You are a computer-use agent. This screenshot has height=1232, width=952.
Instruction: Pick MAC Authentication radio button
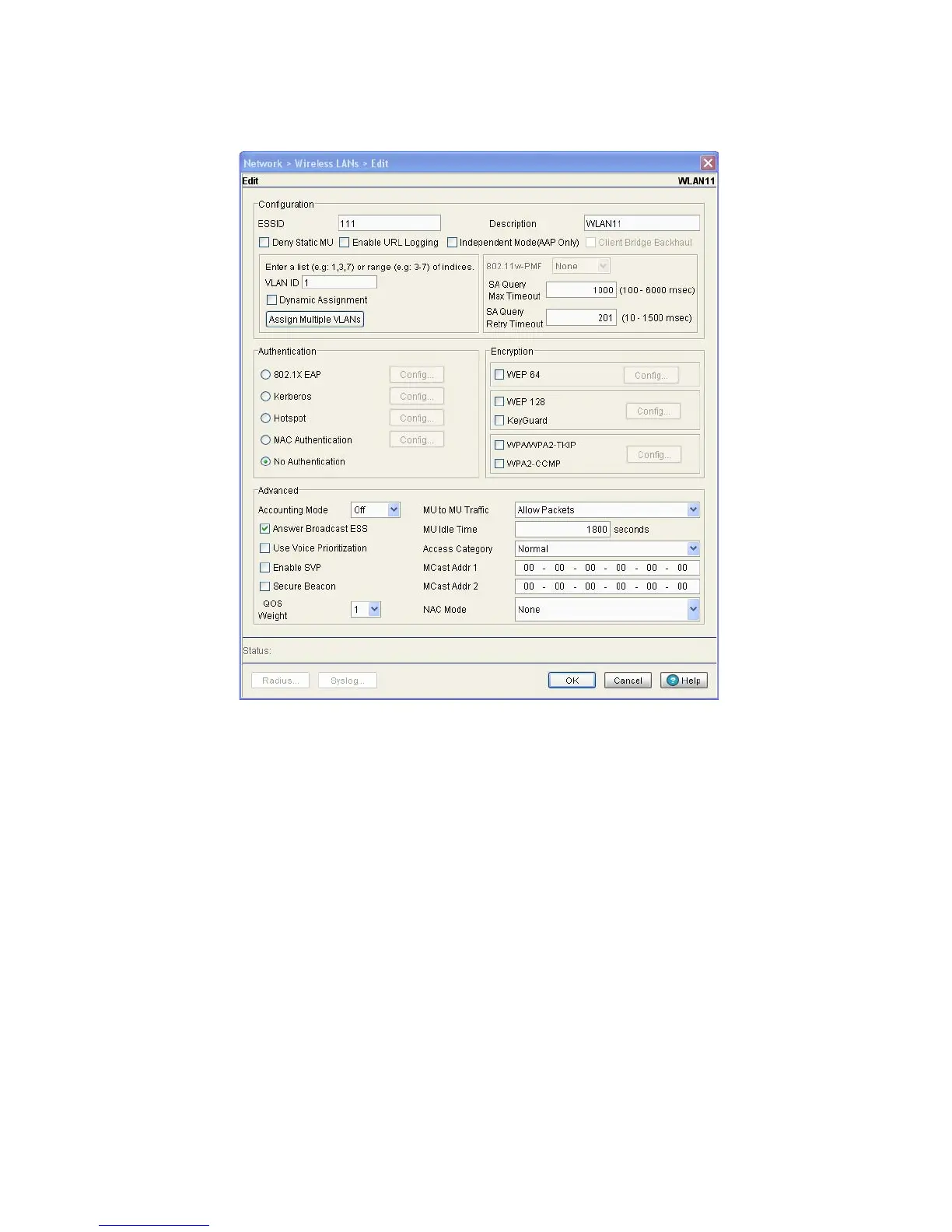tap(265, 440)
